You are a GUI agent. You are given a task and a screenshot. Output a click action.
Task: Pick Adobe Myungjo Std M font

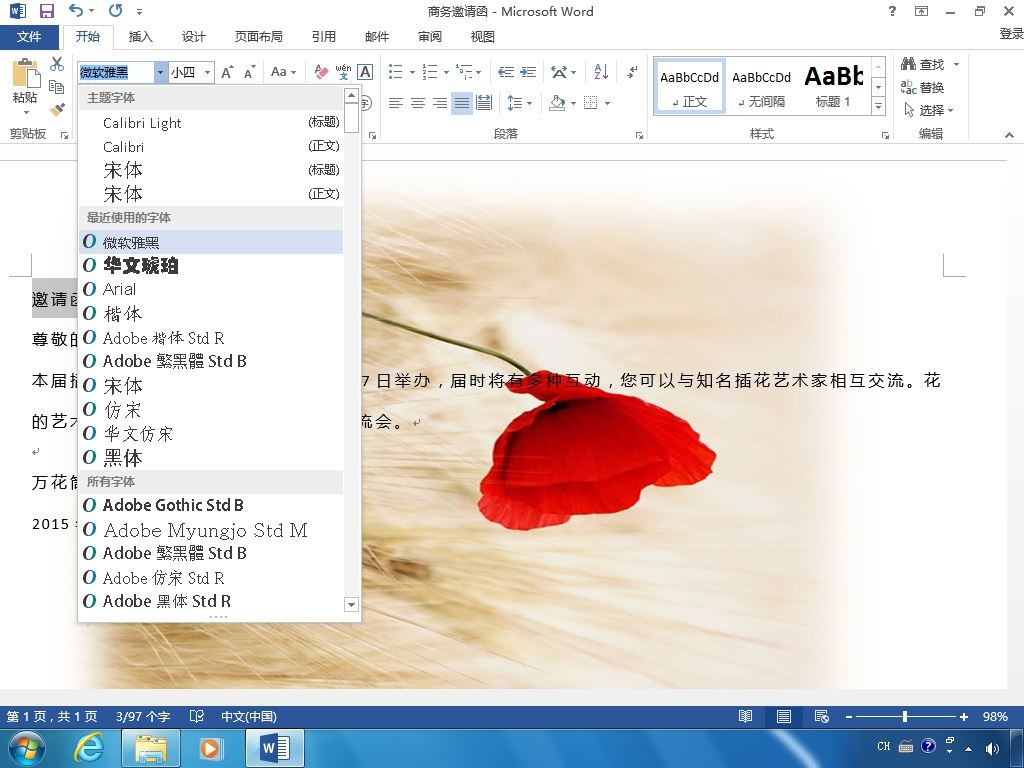point(211,530)
